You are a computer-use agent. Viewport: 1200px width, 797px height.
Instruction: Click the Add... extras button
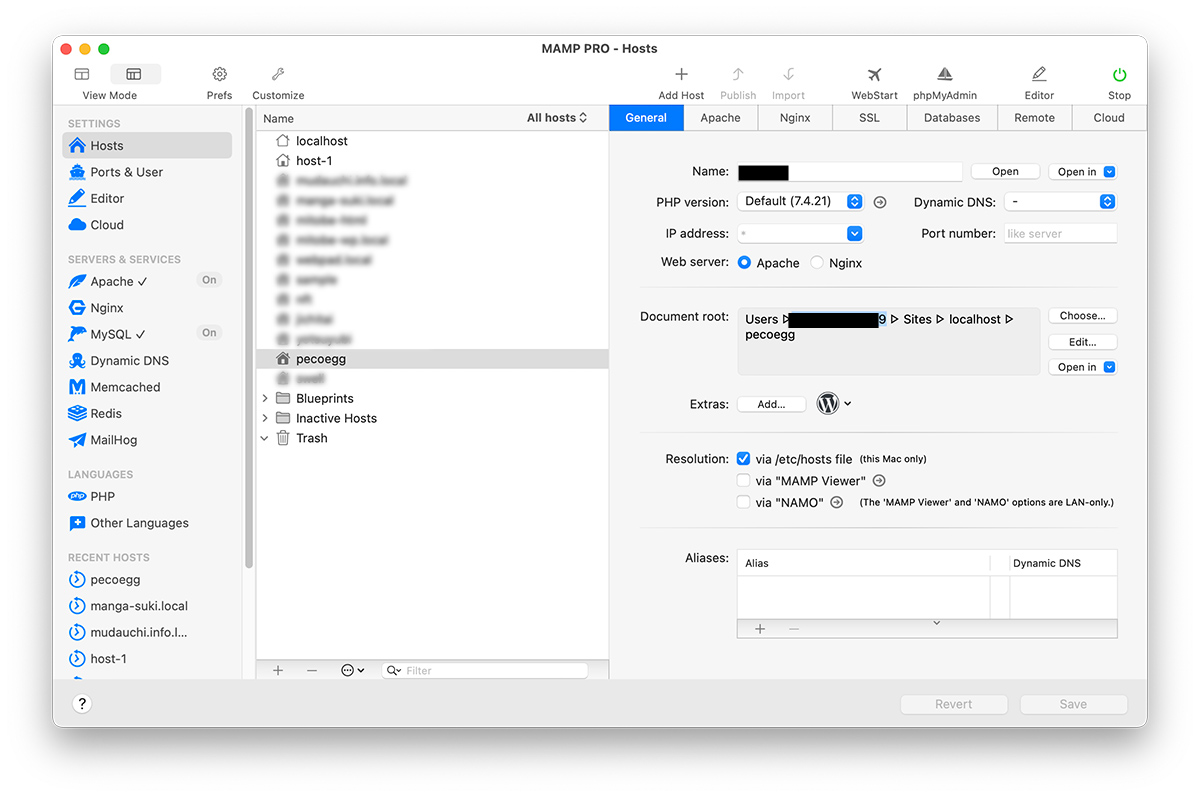click(x=771, y=405)
